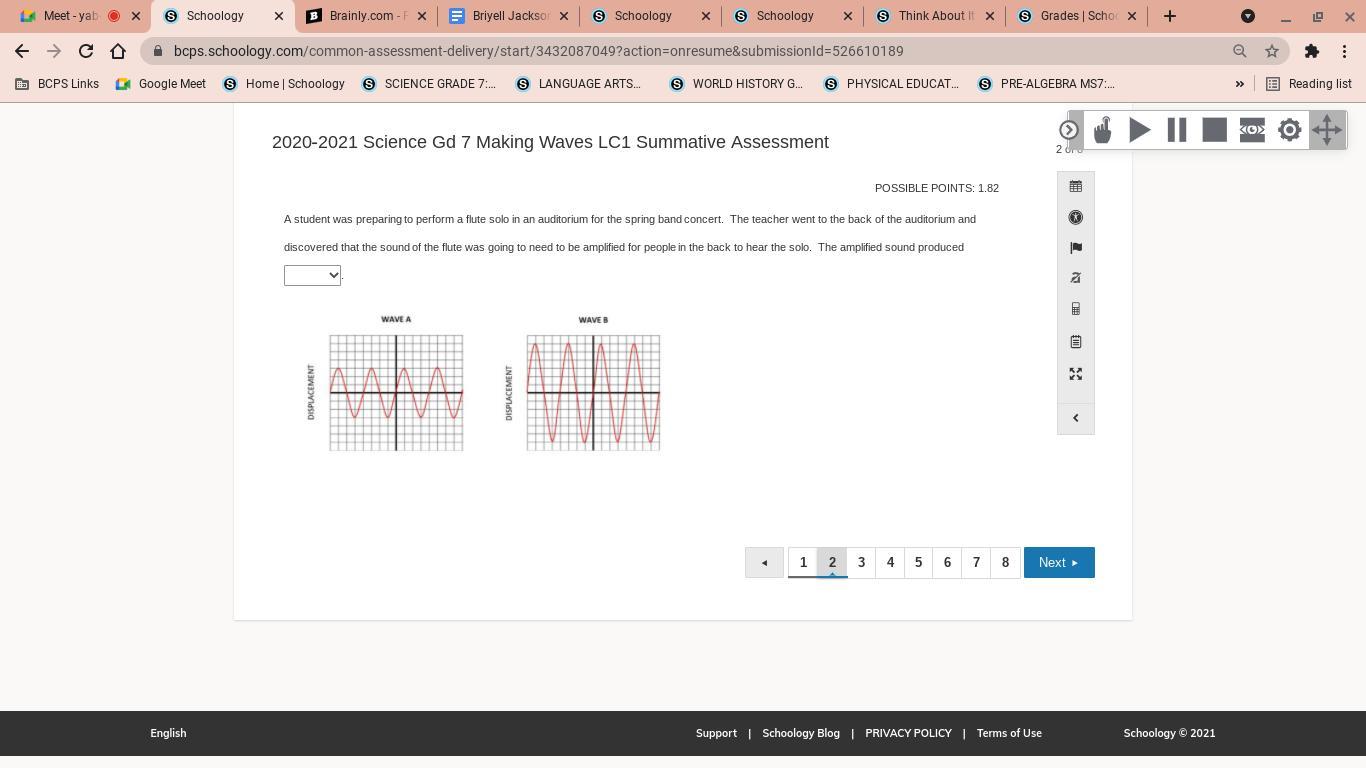Activate the answer eliminator strikethrough tool
Viewport: 1366px width, 768px height.
(x=1076, y=278)
